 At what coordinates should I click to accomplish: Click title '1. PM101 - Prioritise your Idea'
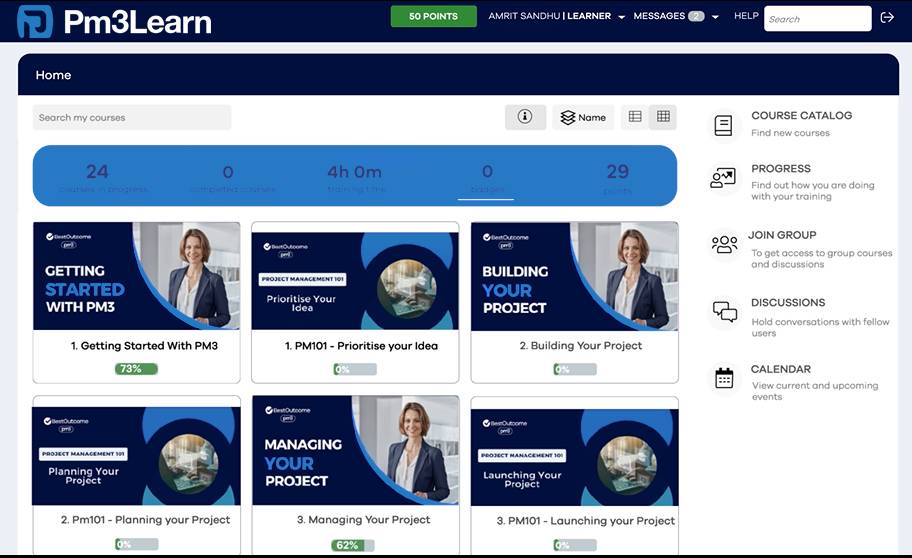tap(361, 346)
